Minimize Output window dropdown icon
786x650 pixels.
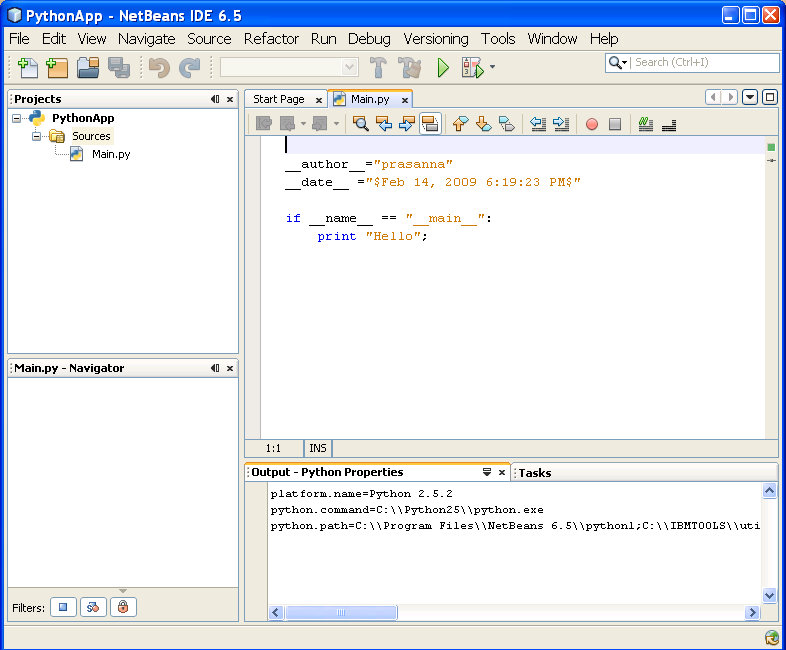pyautogui.click(x=486, y=472)
